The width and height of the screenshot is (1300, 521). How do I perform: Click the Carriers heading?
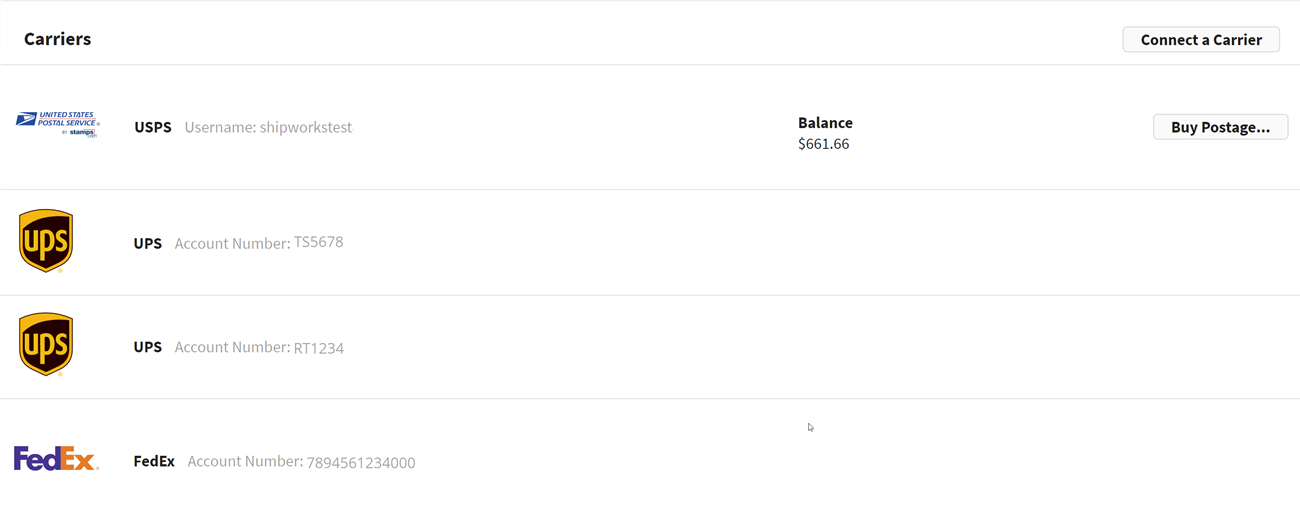57,39
